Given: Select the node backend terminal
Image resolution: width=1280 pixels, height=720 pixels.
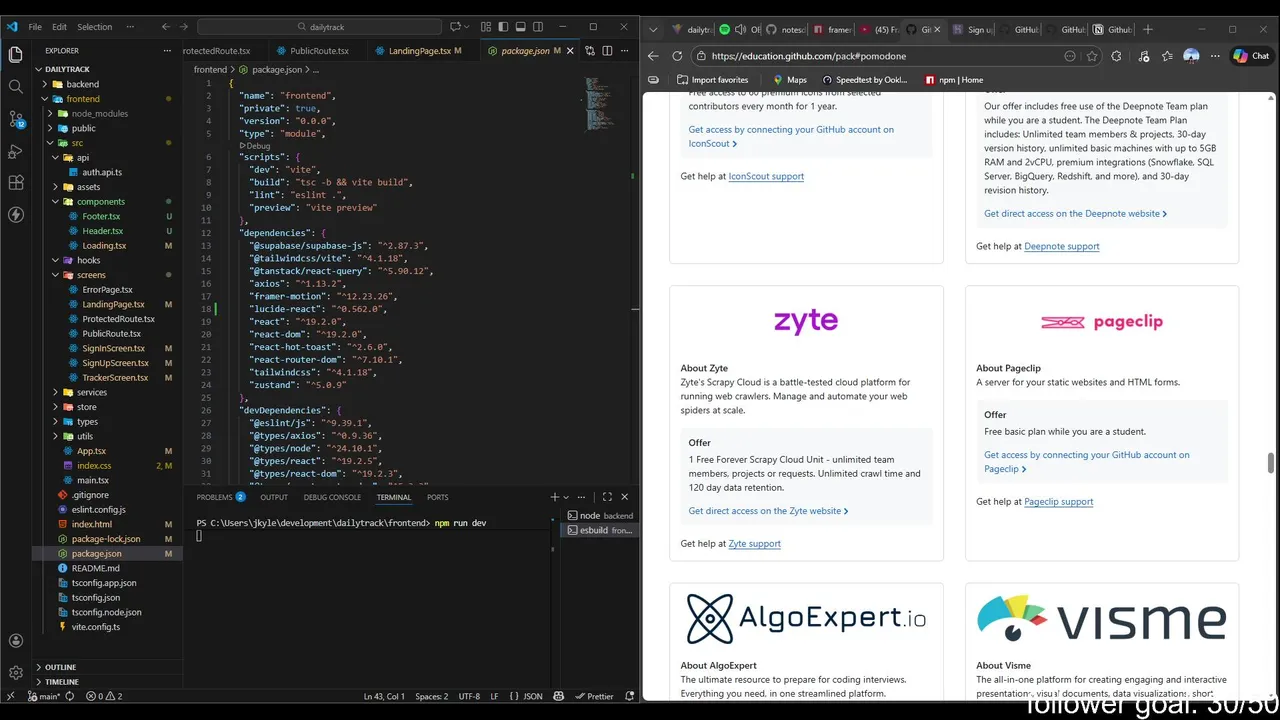Looking at the screenshot, I should click(600, 516).
